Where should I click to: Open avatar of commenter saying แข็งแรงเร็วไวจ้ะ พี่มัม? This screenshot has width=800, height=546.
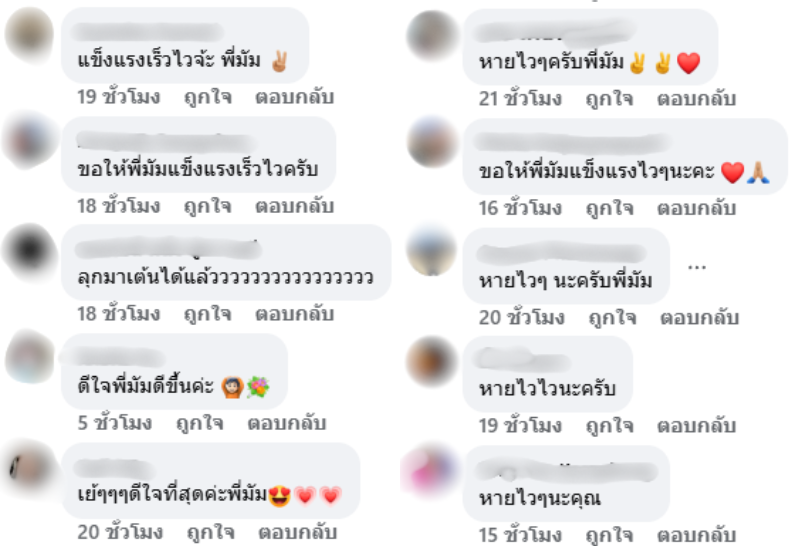click(30, 34)
